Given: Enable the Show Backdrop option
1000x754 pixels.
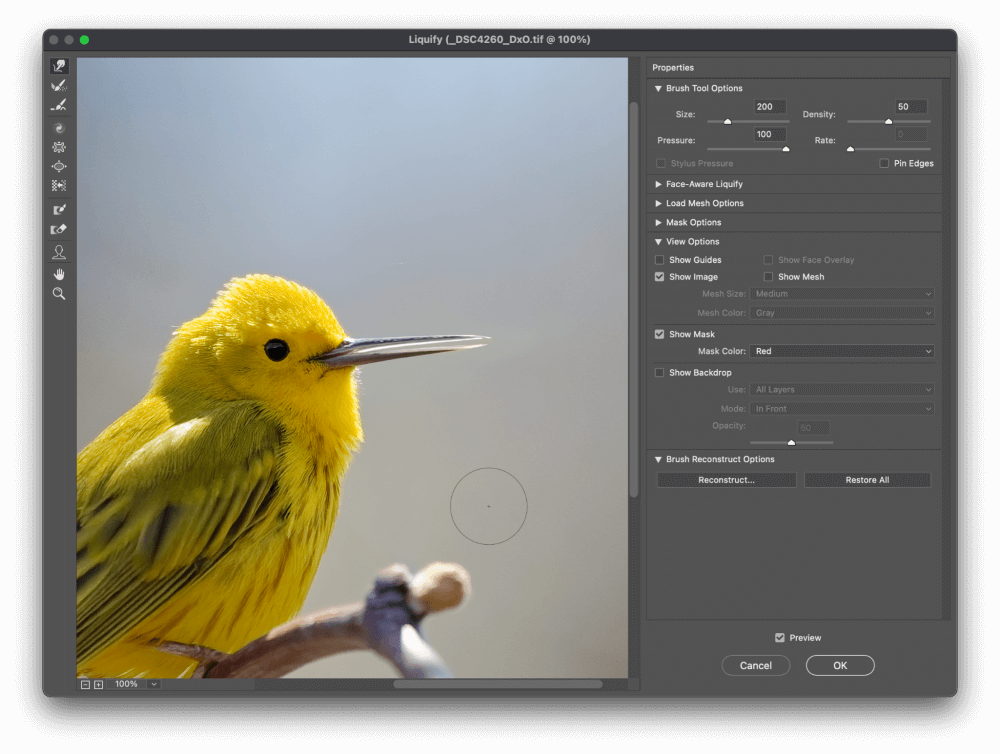Looking at the screenshot, I should (x=660, y=373).
